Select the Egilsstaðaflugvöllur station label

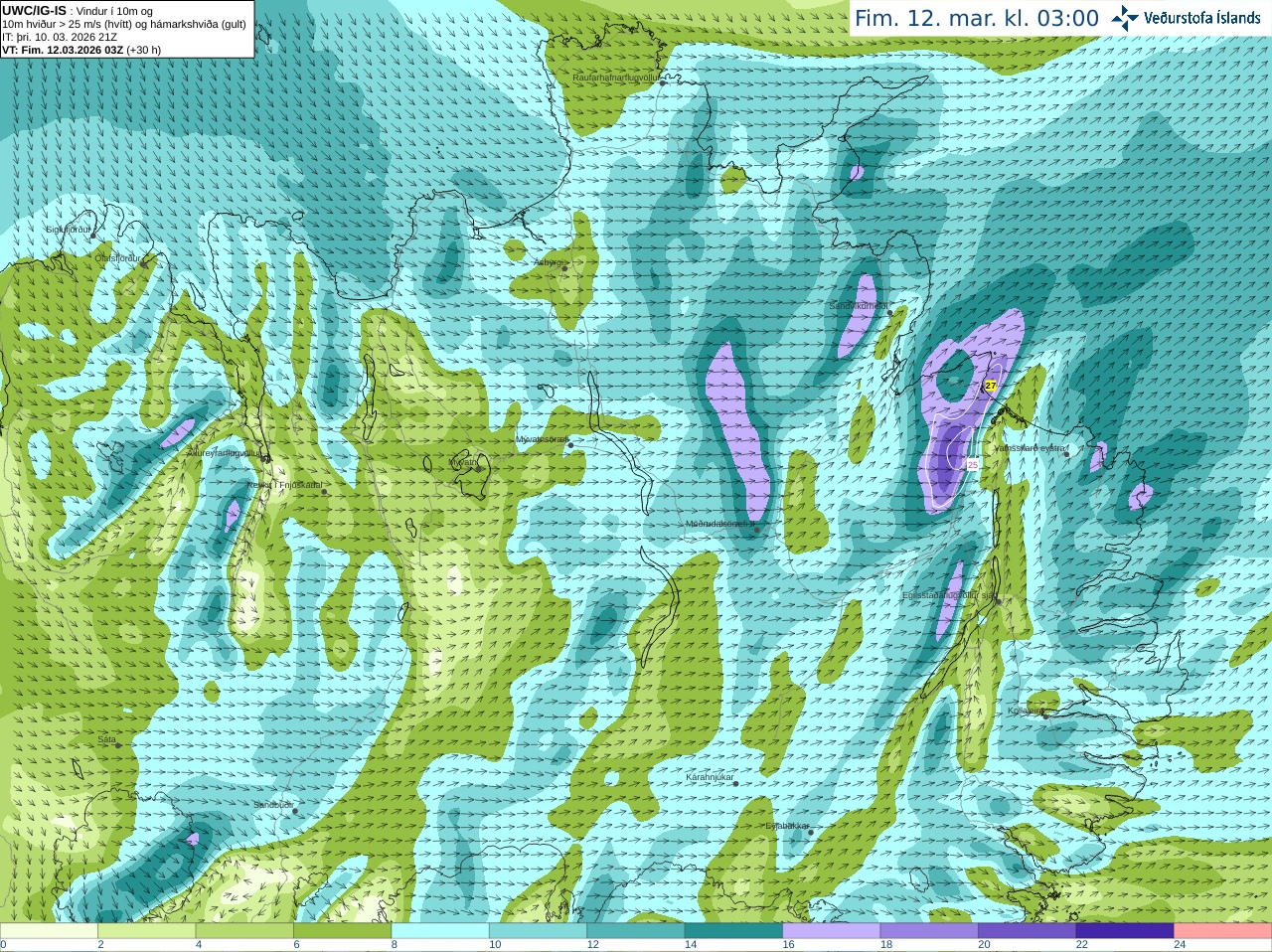948,595
